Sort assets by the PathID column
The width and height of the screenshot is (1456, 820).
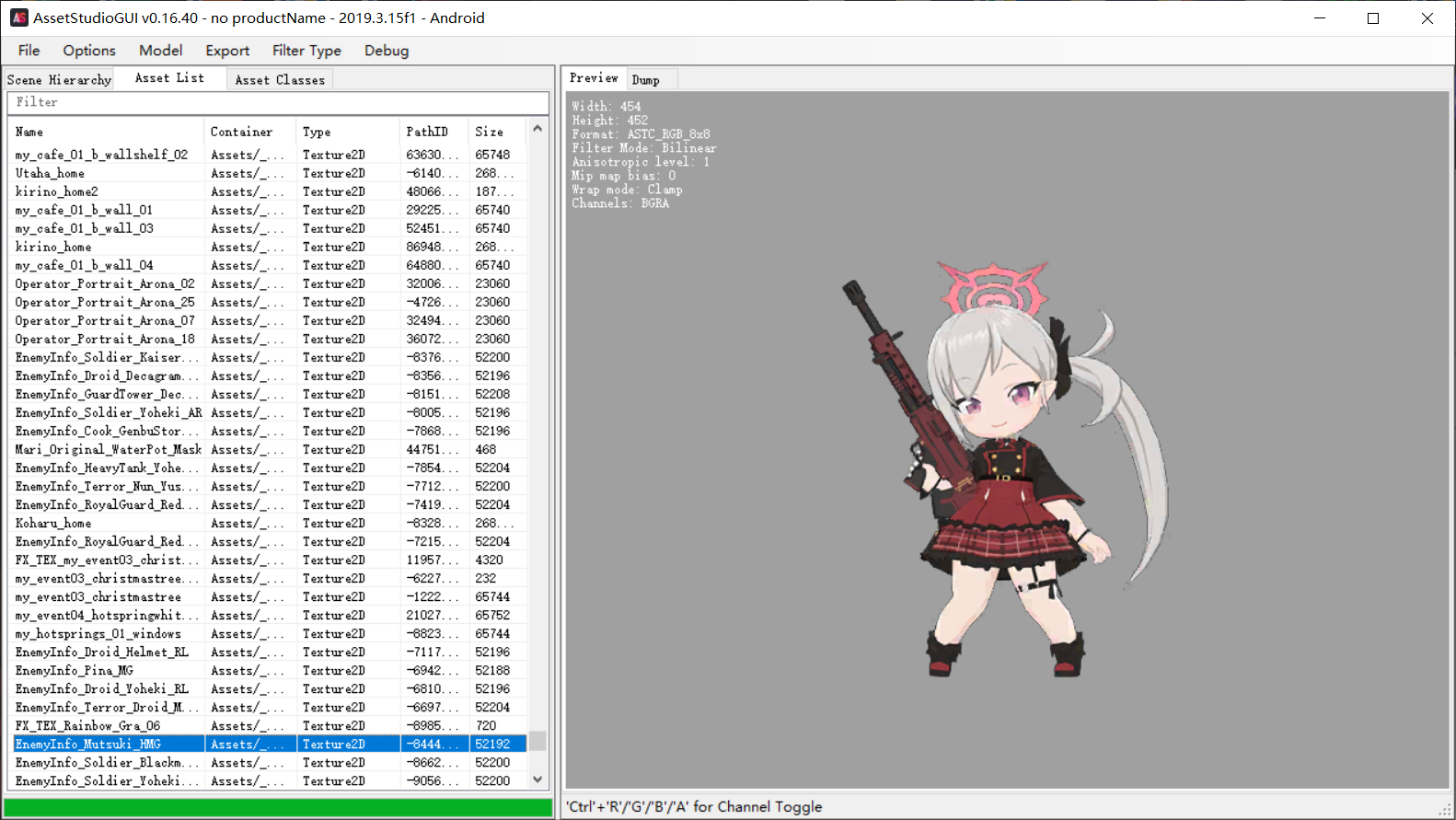(433, 132)
